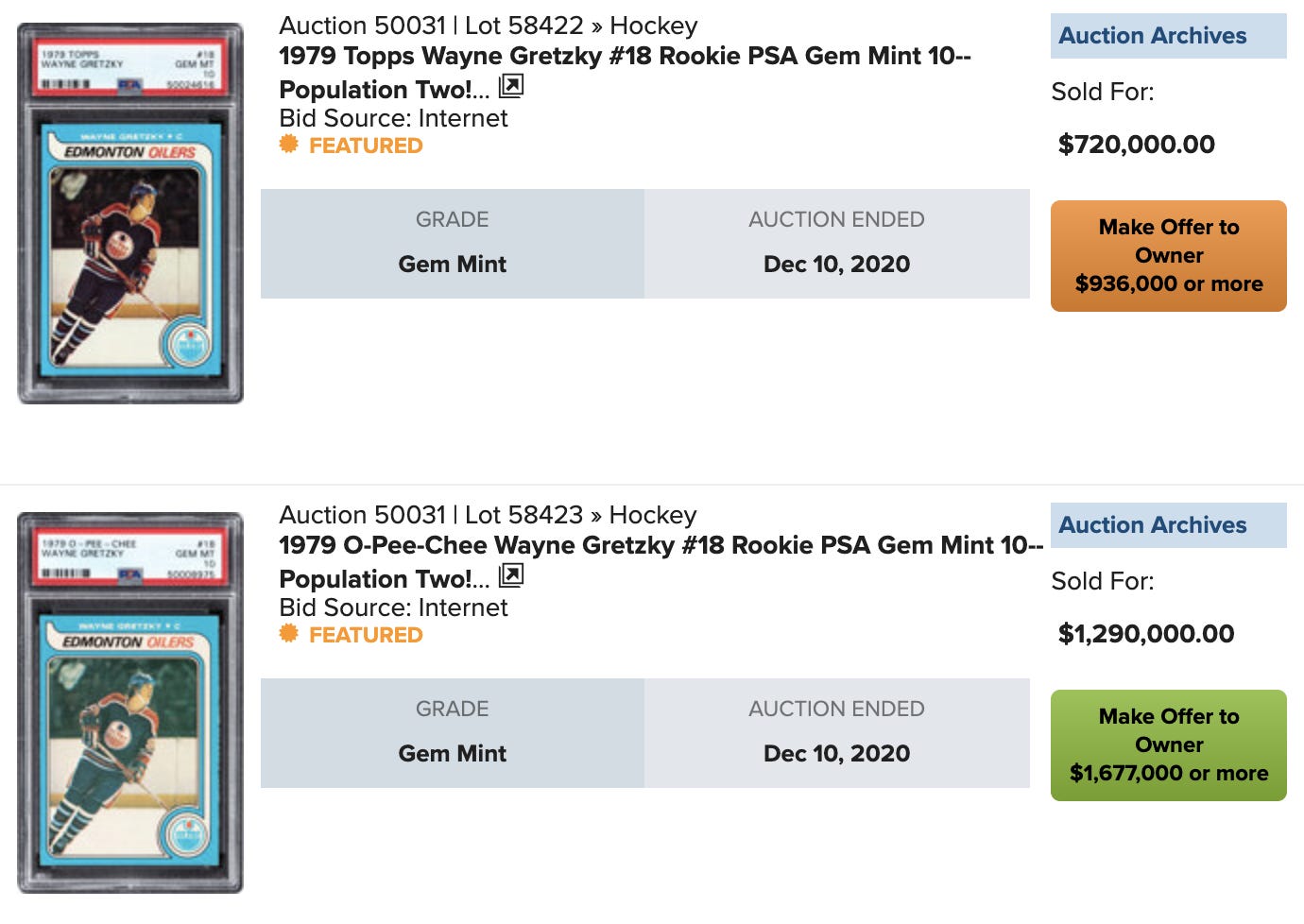Screen dimensions: 1304x924
Task: Select the Gem Mint grade cell for O-Pee-Chee
Action: coord(453,733)
